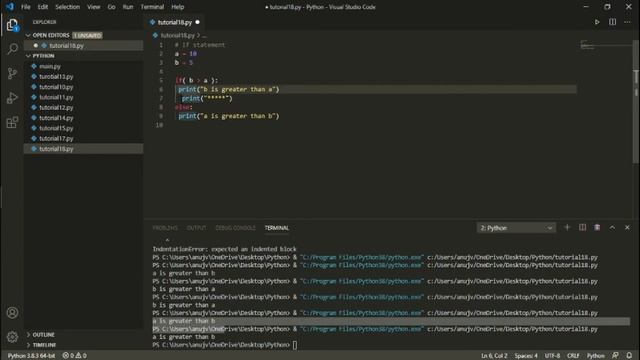Select the Terminal panel tab
640x360 pixels.
(276, 228)
